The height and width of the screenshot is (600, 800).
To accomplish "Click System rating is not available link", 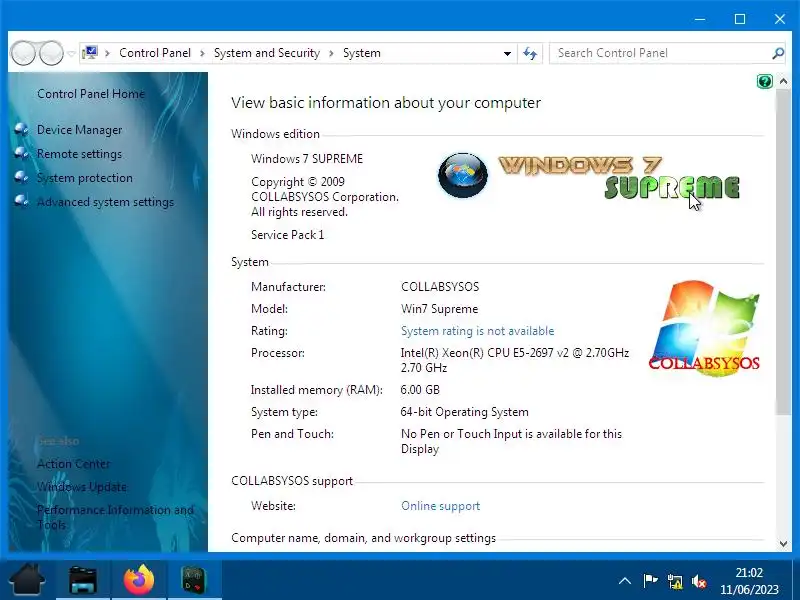I will 478,331.
